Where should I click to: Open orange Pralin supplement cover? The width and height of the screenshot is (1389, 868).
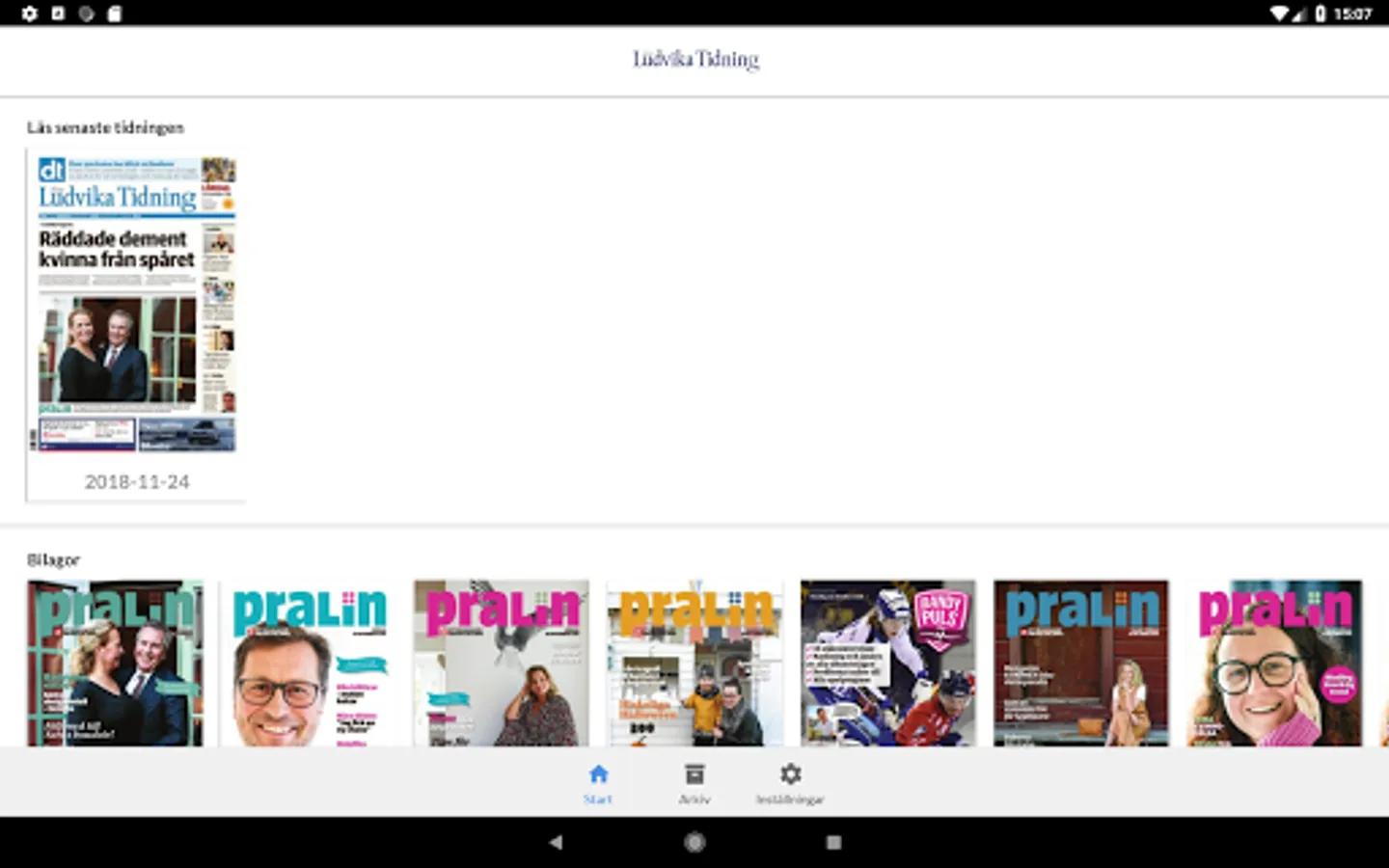pyautogui.click(x=694, y=663)
